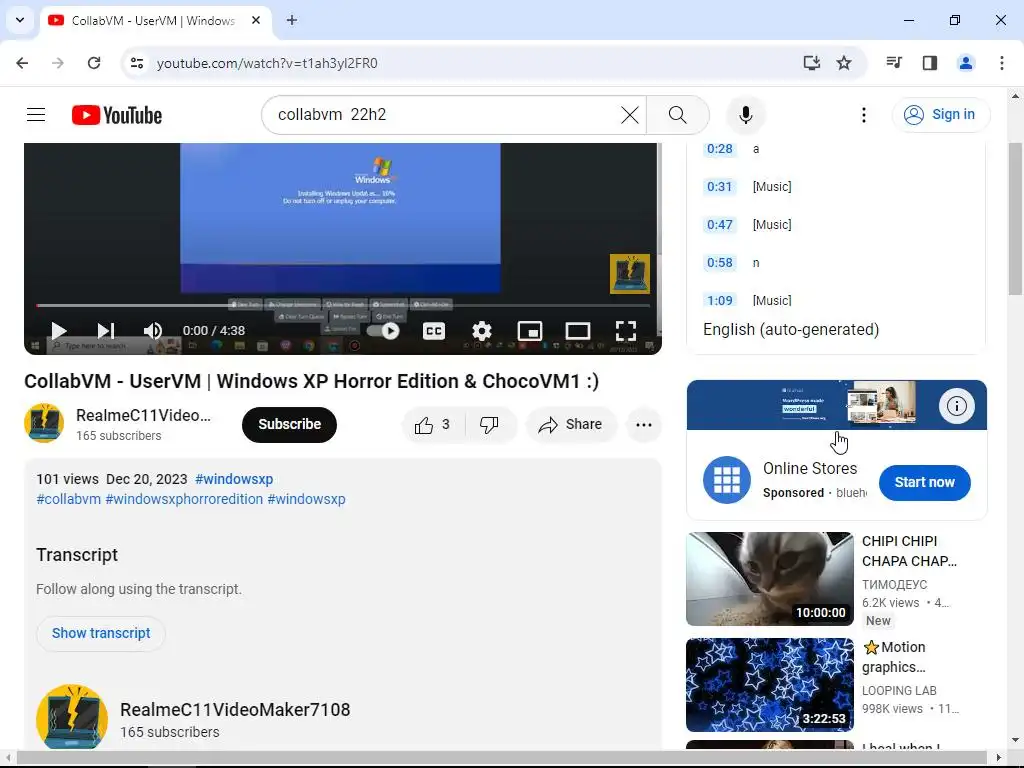Open media controls icon in toolbar
Screen dimensions: 1024x768
tap(894, 63)
